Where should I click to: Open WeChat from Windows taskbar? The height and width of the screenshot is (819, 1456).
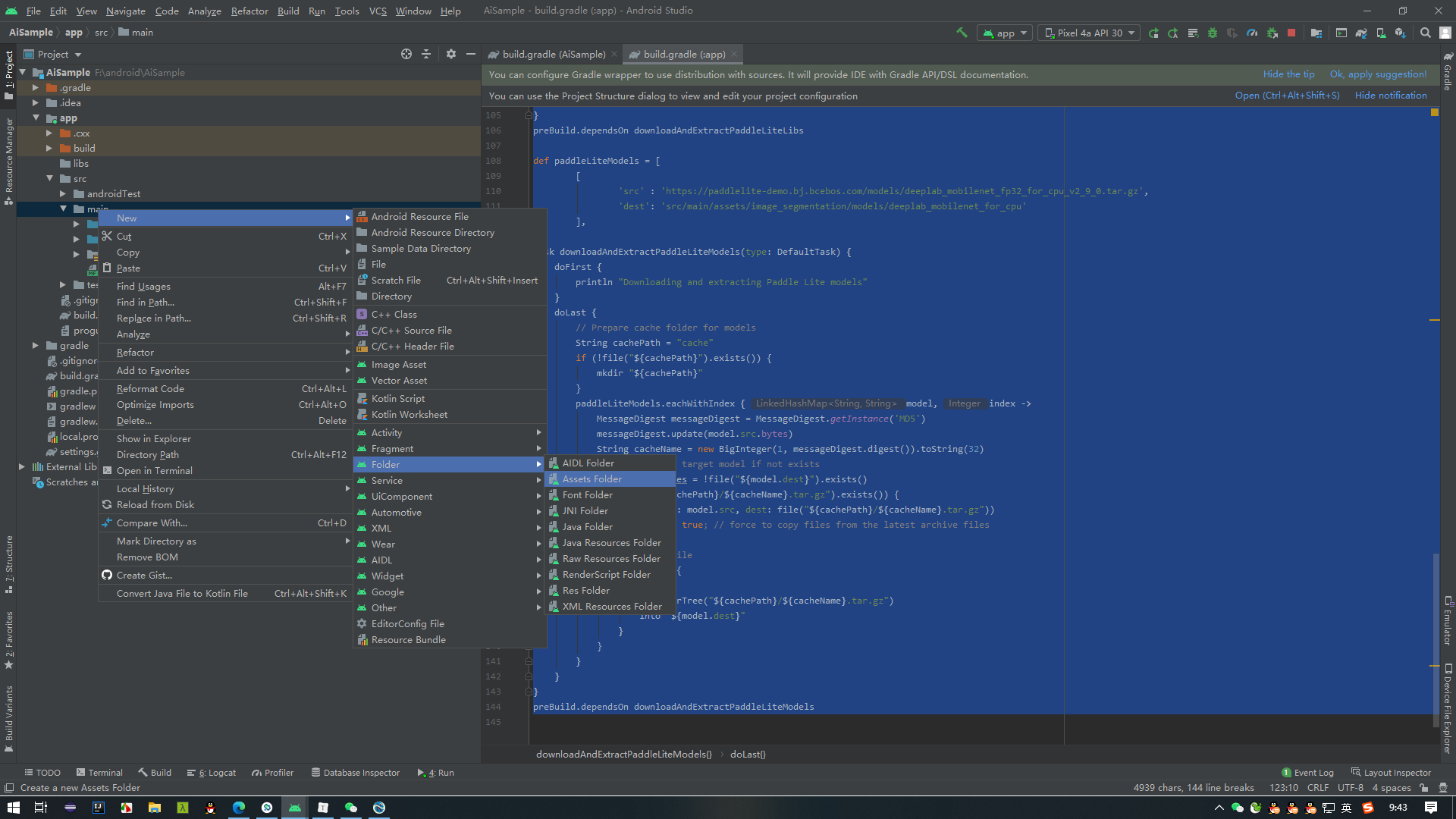351,808
